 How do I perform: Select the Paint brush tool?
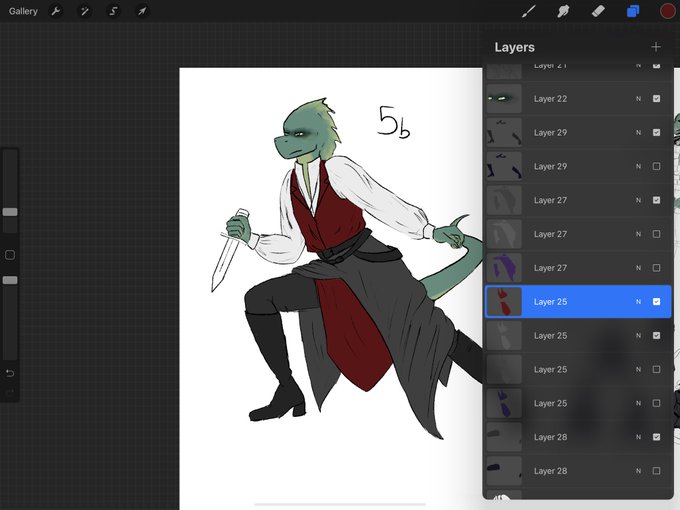coord(529,11)
